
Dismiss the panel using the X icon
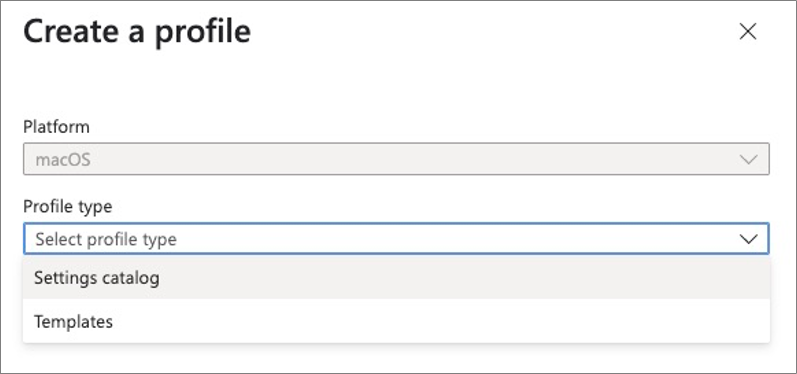pos(748,32)
